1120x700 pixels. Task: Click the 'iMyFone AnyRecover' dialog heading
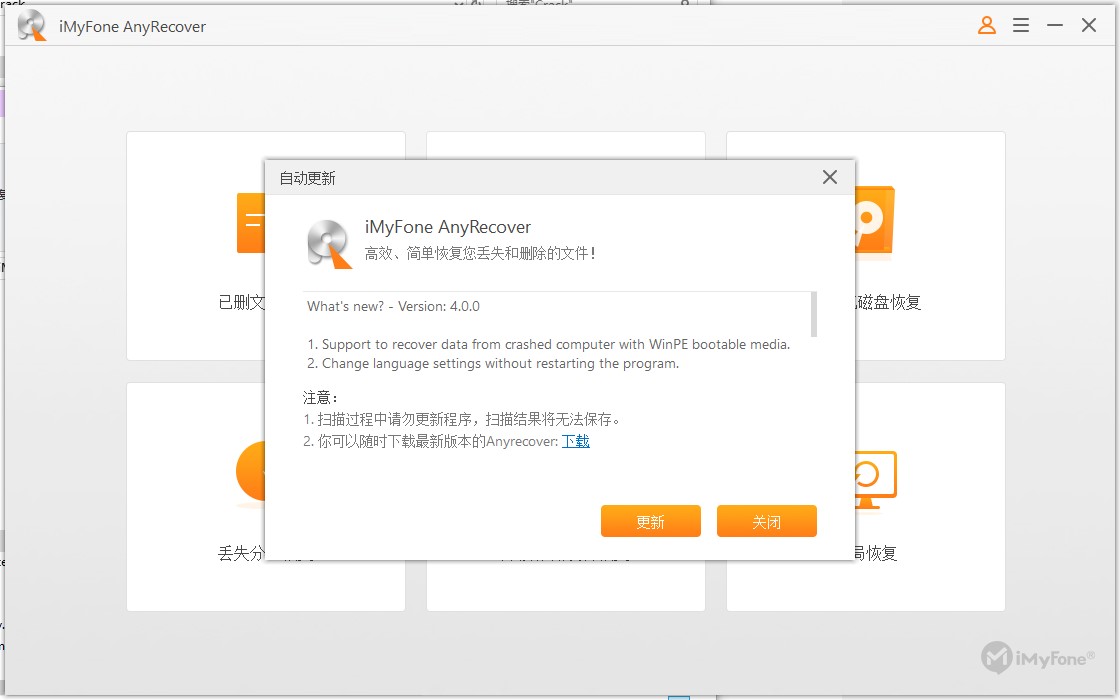pyautogui.click(x=448, y=227)
